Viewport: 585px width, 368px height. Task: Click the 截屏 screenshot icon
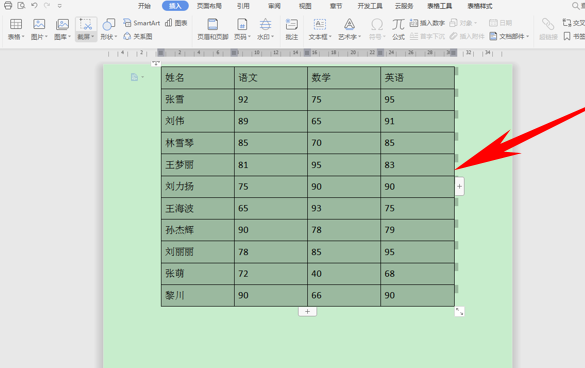[86, 24]
